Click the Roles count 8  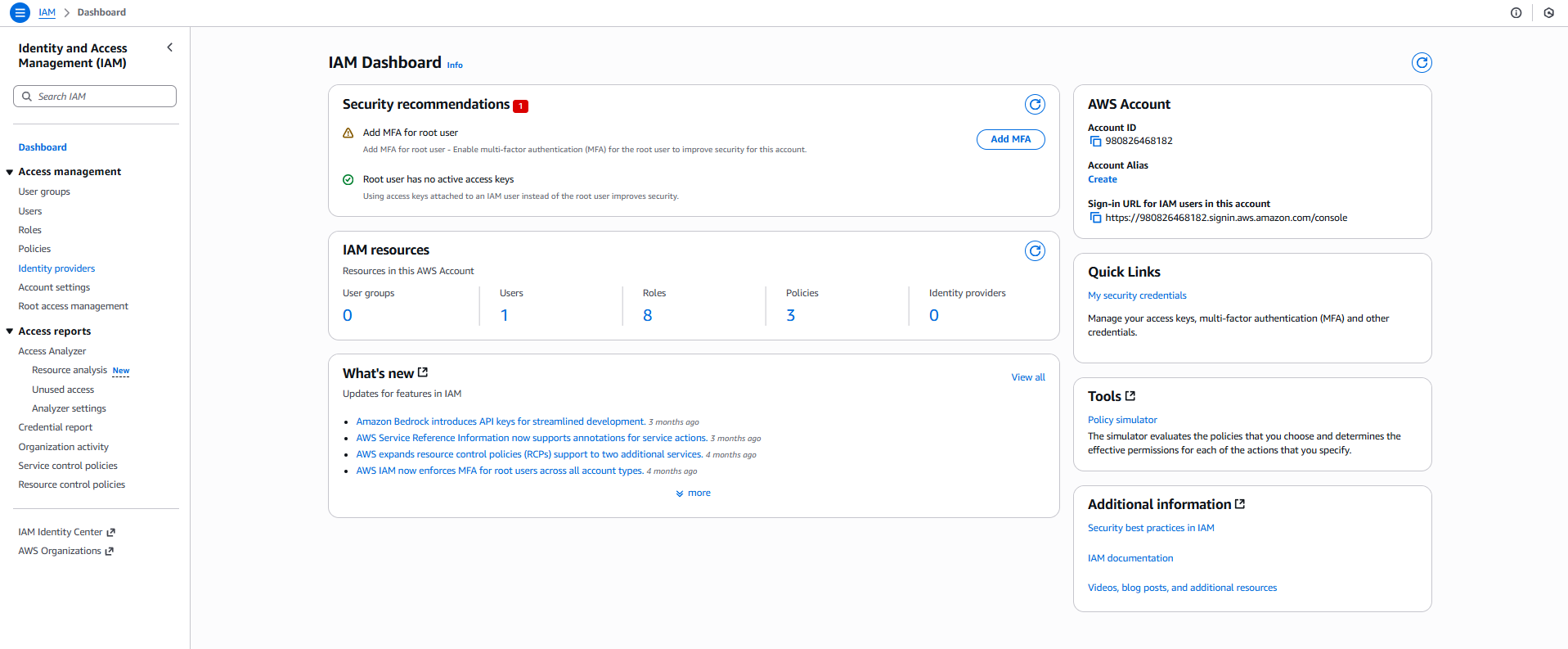click(x=648, y=315)
